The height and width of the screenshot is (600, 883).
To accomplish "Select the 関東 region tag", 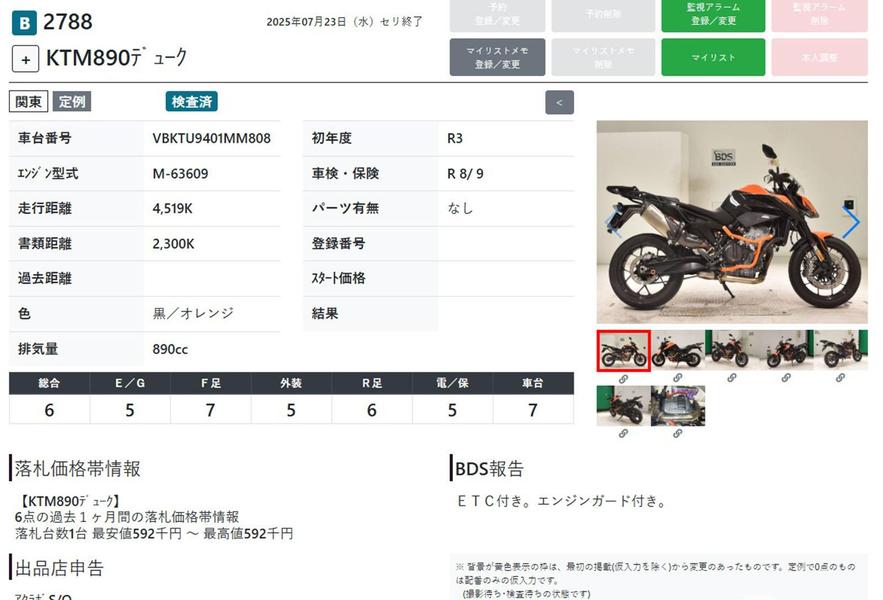I will tap(29, 101).
